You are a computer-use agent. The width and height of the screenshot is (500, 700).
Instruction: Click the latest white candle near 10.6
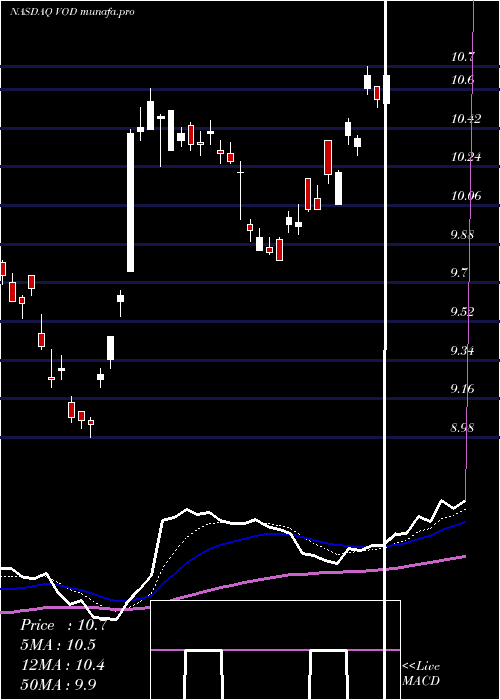tap(387, 89)
